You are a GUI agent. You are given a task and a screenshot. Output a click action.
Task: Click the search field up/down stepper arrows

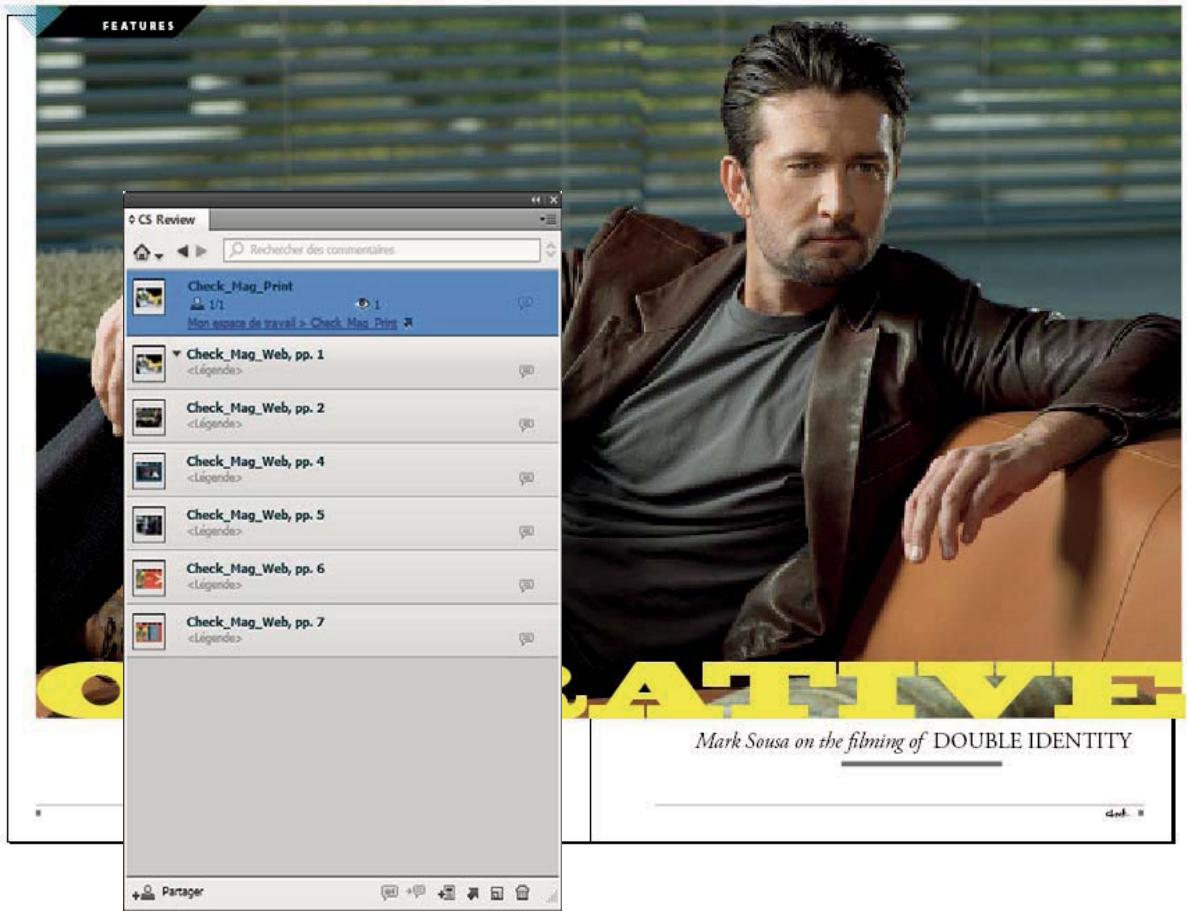click(x=550, y=250)
